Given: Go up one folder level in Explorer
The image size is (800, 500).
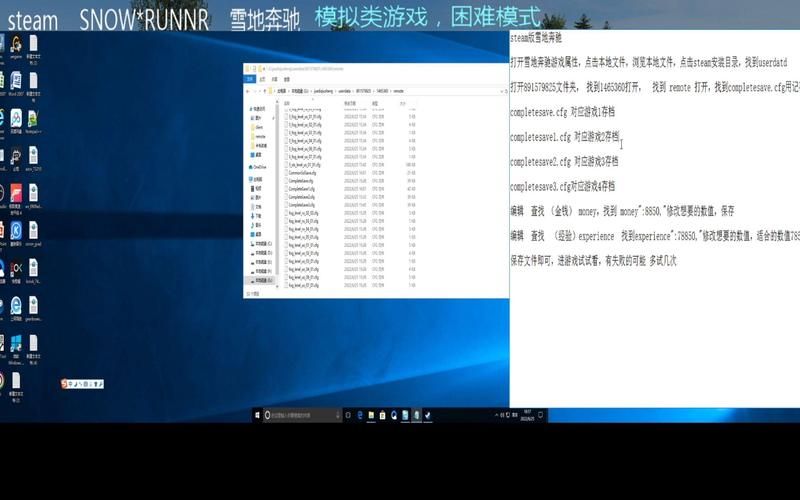Looking at the screenshot, I should [264, 91].
